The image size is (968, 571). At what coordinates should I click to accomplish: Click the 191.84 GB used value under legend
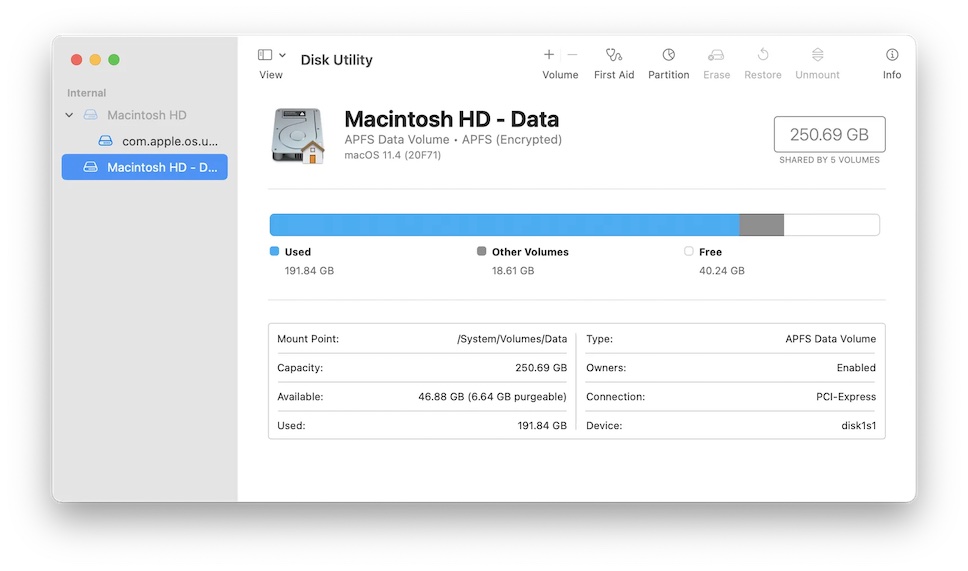309,270
